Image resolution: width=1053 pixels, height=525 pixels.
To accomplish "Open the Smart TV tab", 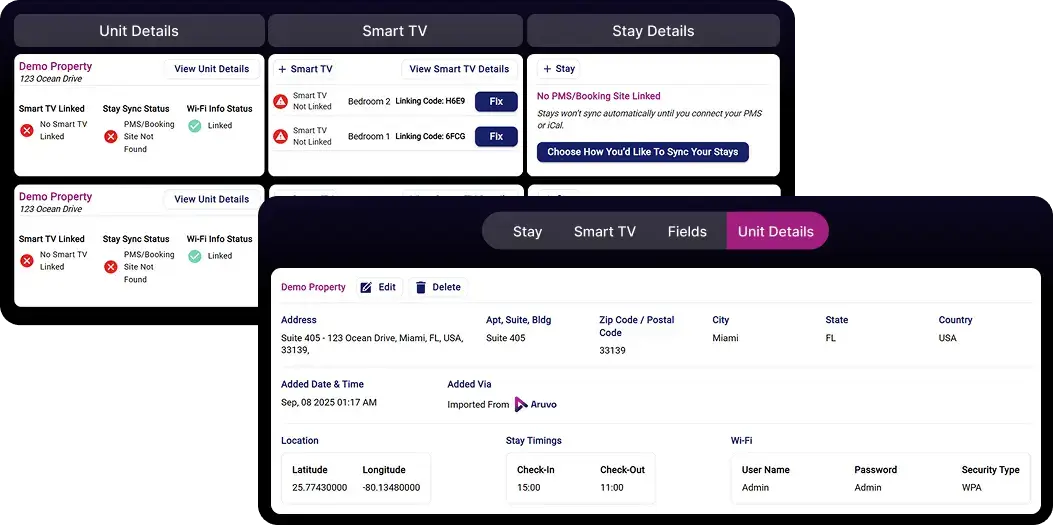I will tap(604, 231).
